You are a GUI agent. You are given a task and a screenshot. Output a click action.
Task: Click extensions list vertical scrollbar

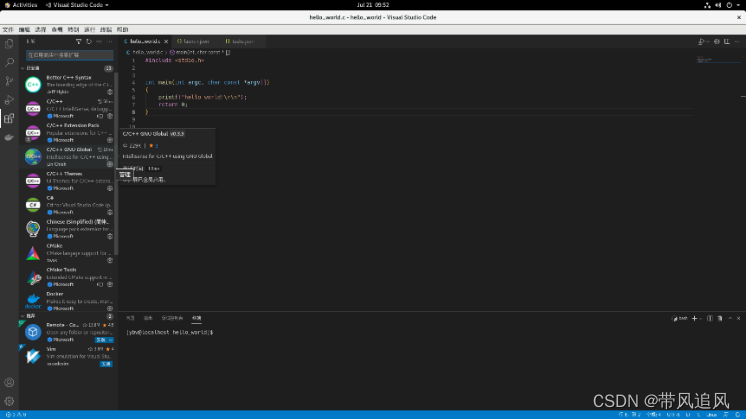[116, 162]
